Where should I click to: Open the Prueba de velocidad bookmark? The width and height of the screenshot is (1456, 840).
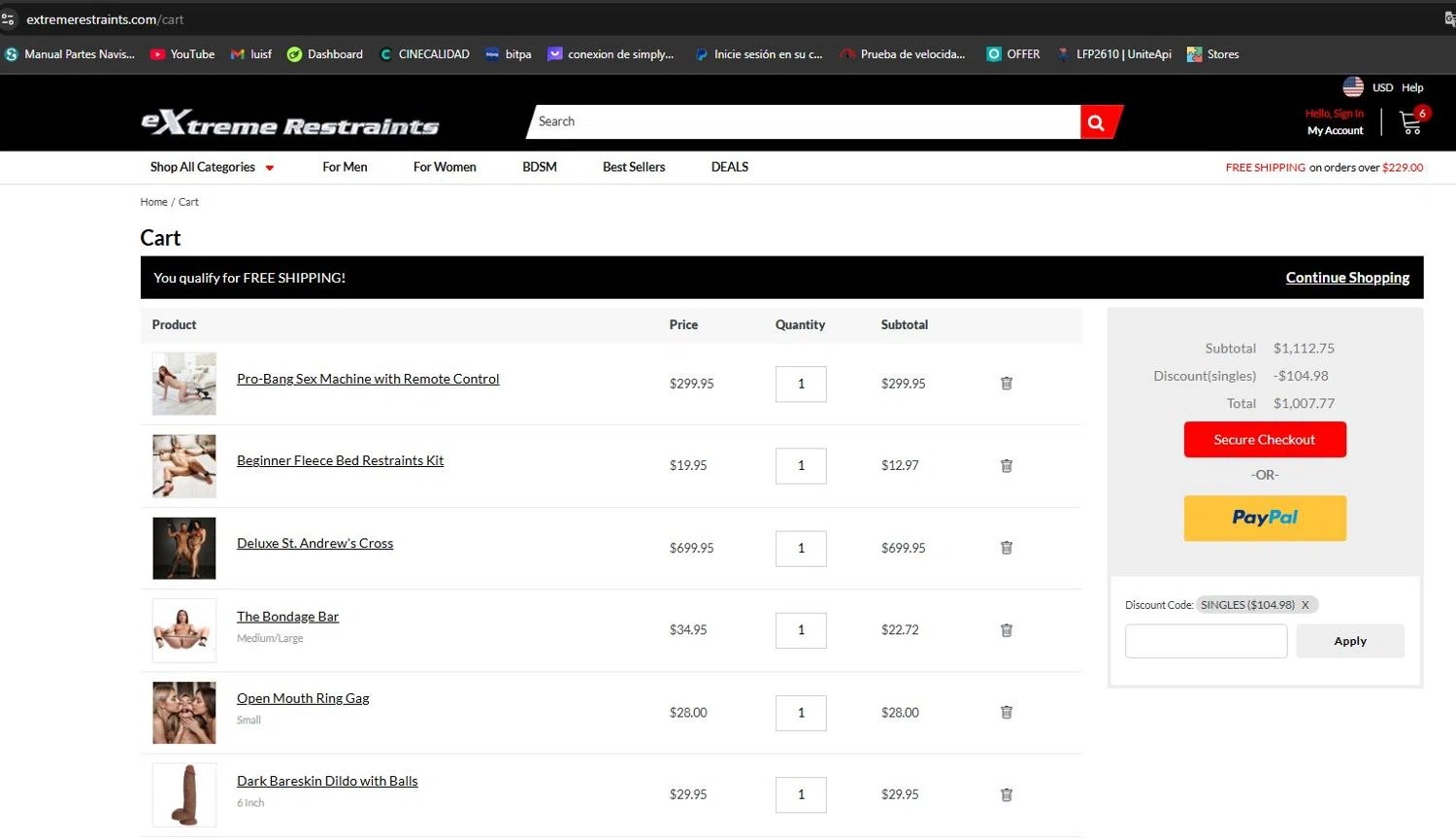click(903, 54)
